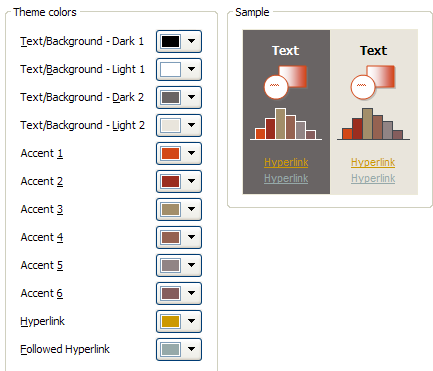Select the 'Text/Background - Dark 2' label
This screenshot has width=433, height=371.
click(82, 97)
